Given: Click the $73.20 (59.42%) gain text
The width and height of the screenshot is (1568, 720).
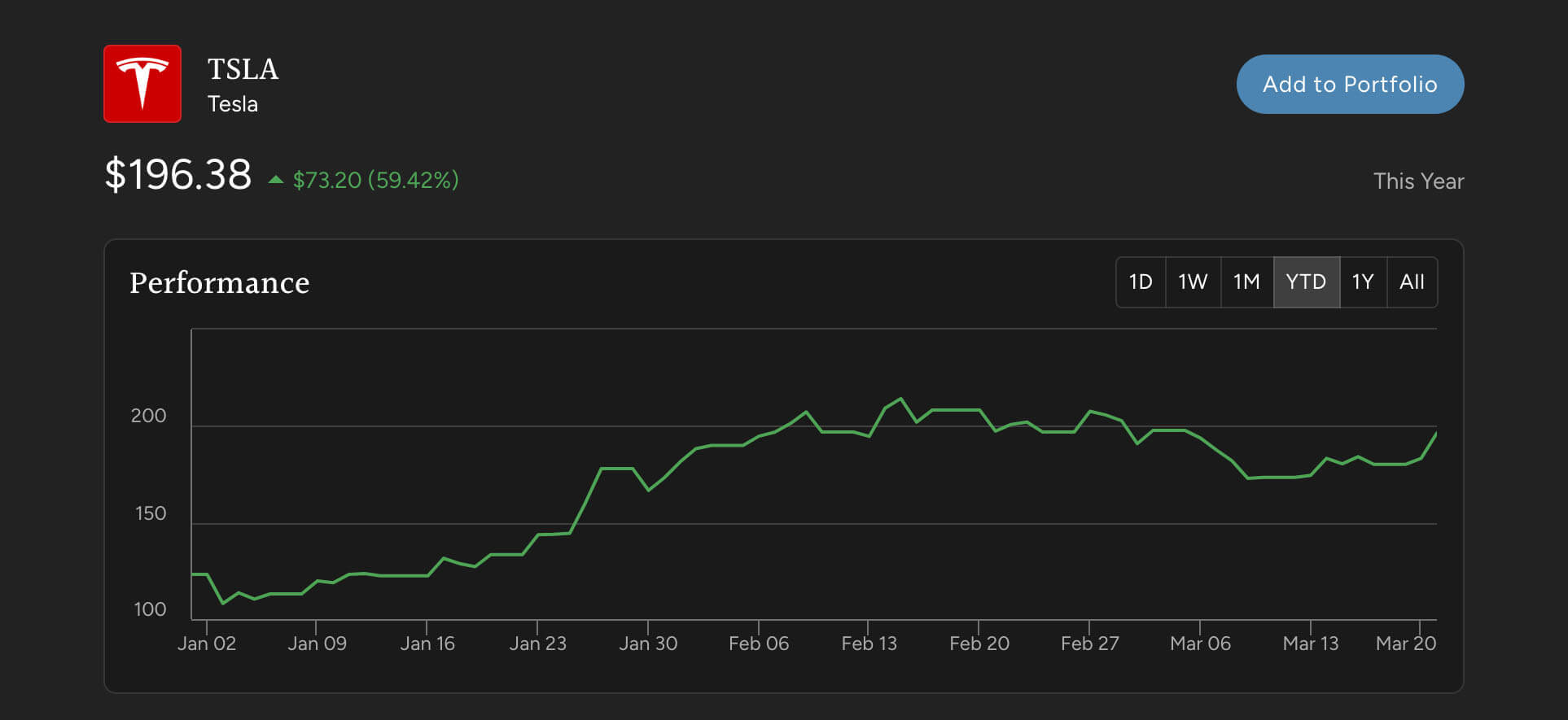Looking at the screenshot, I should [375, 180].
